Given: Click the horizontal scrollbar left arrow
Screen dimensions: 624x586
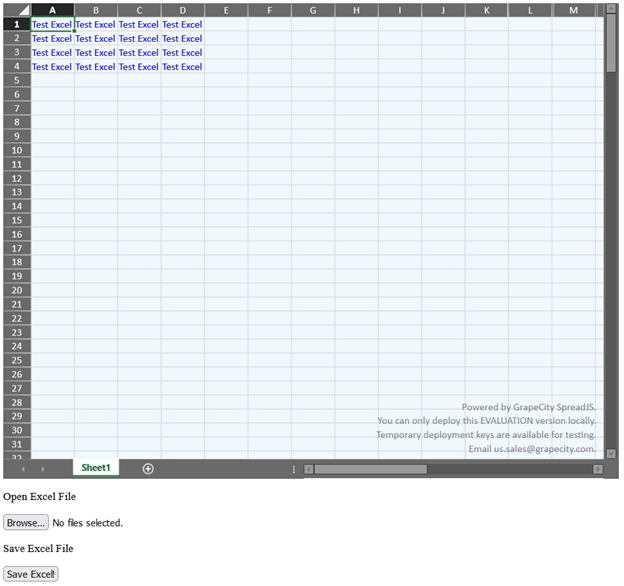Looking at the screenshot, I should coord(308,469).
